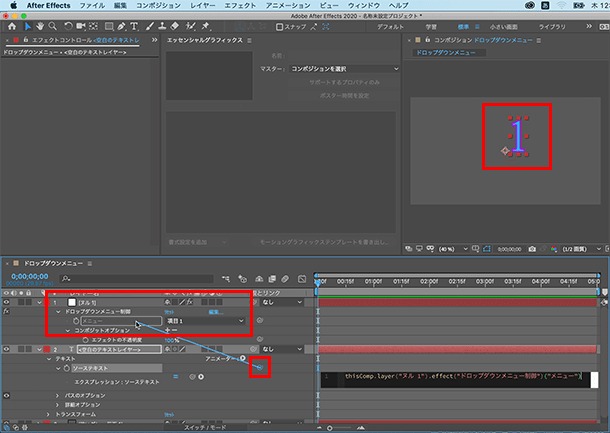This screenshot has width=610, height=433.
Task: Click the draft 3D icon in timeline
Action: click(242, 279)
